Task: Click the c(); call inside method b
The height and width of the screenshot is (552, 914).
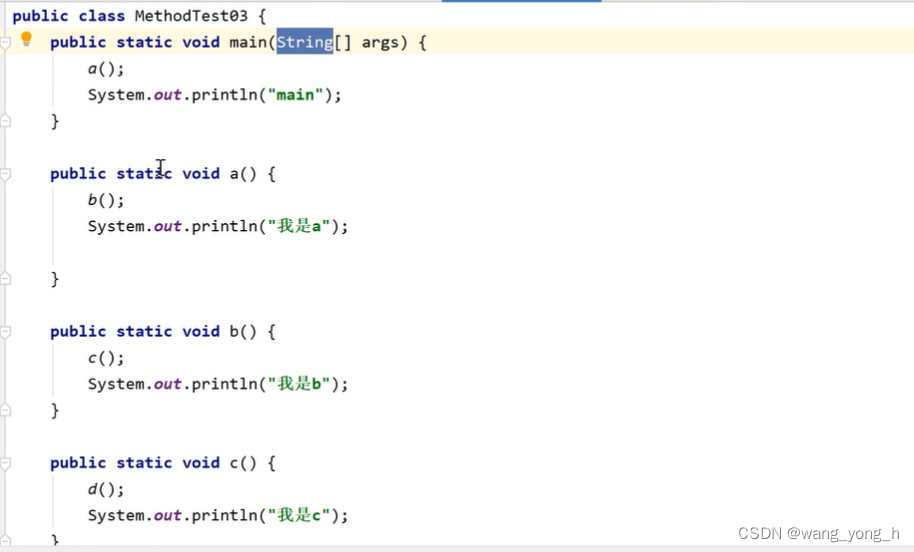Action: pyautogui.click(x=106, y=358)
